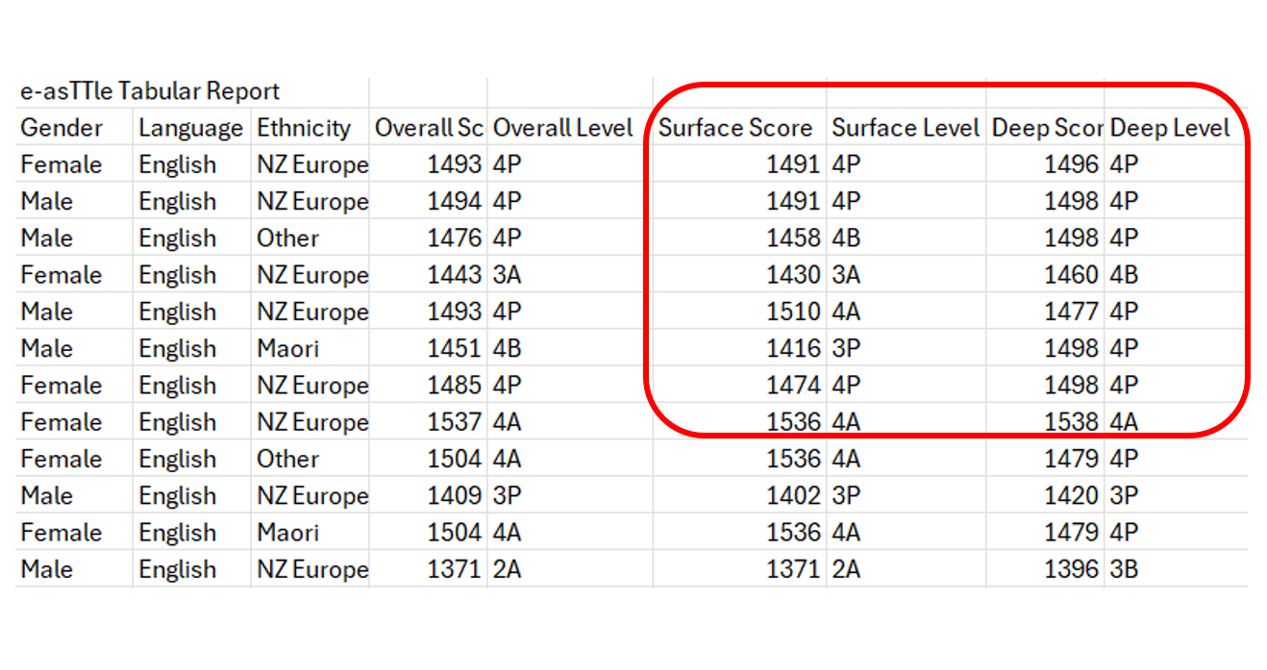Click the deep score cell 1460
Image resolution: width=1267 pixels, height=670 pixels.
click(1071, 275)
